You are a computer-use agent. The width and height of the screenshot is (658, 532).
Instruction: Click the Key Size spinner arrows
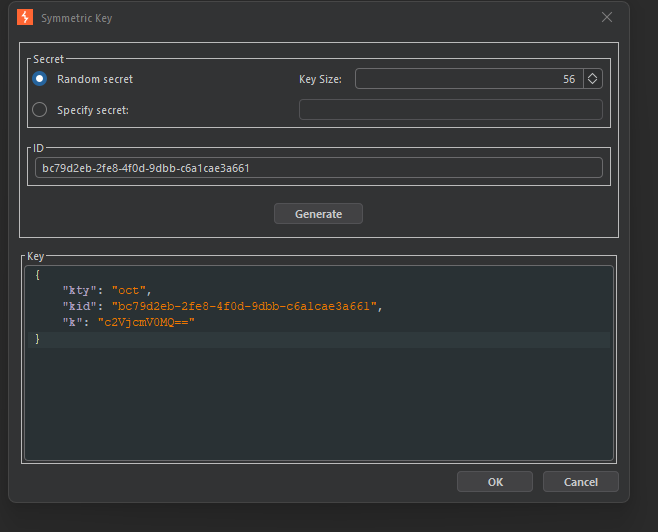[x=593, y=78]
